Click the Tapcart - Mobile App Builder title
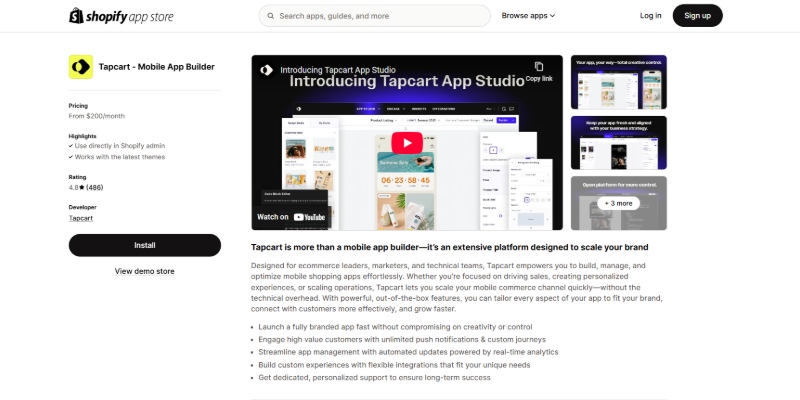800x400 pixels. [157, 67]
